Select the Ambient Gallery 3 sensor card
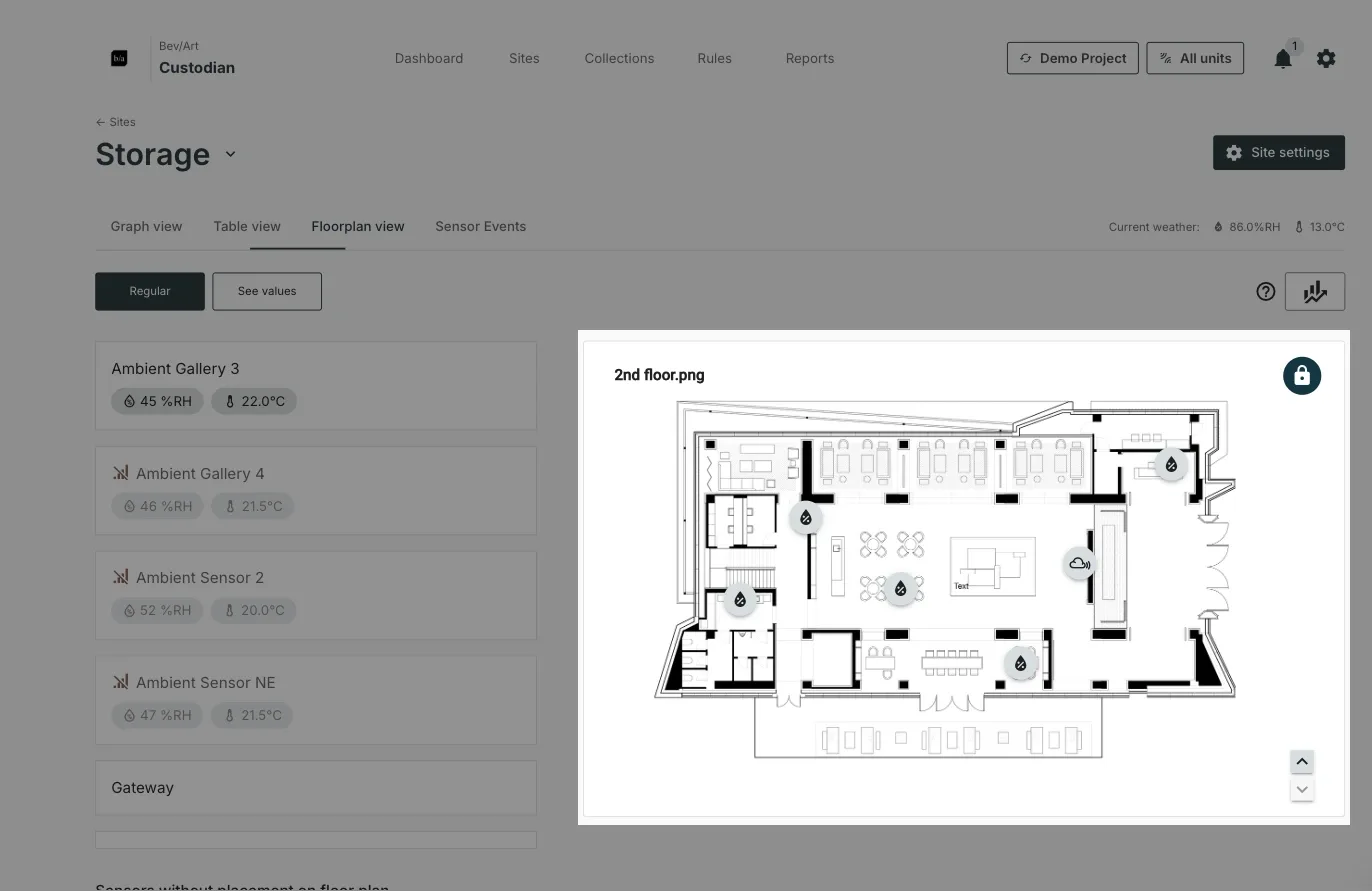This screenshot has height=891, width=1372. (316, 385)
